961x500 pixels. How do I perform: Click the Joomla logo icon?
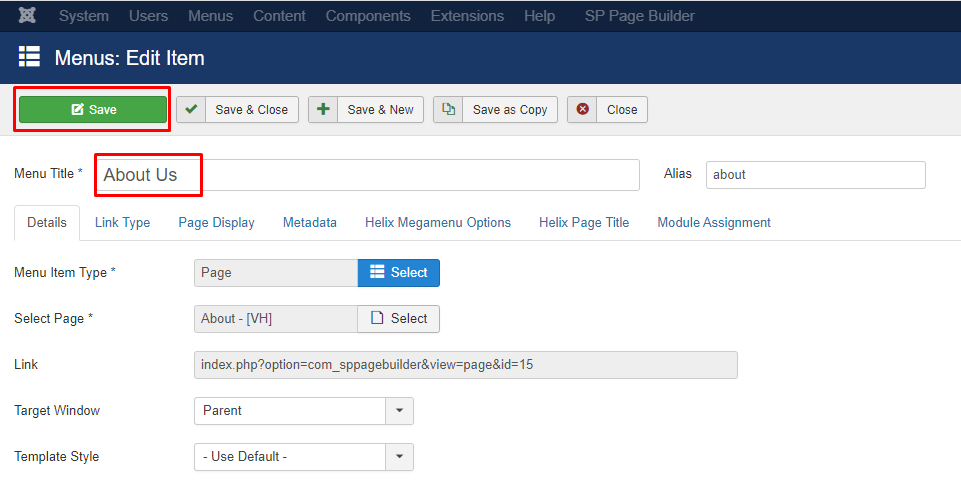(27, 15)
